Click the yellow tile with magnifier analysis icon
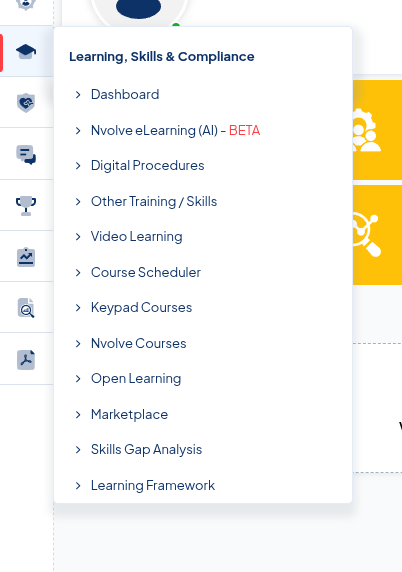 (378, 235)
